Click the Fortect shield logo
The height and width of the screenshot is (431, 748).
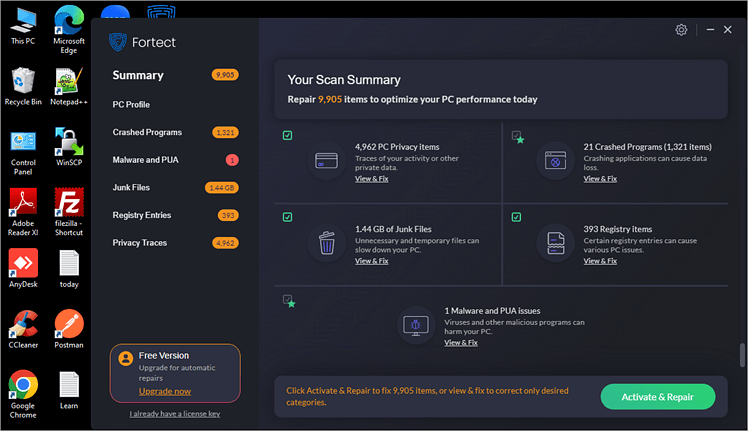point(117,42)
